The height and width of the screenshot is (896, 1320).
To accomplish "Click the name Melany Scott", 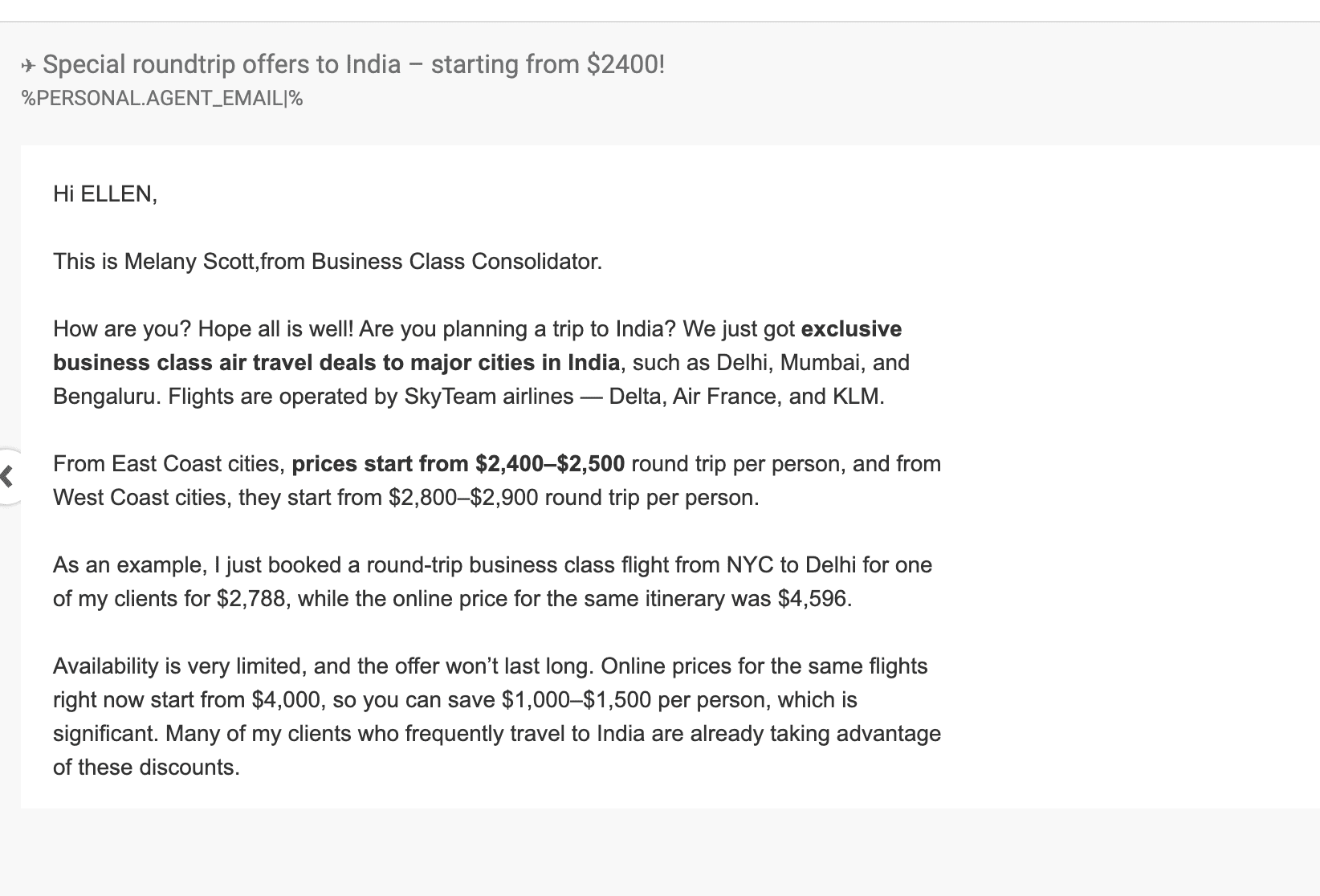I will 189,262.
